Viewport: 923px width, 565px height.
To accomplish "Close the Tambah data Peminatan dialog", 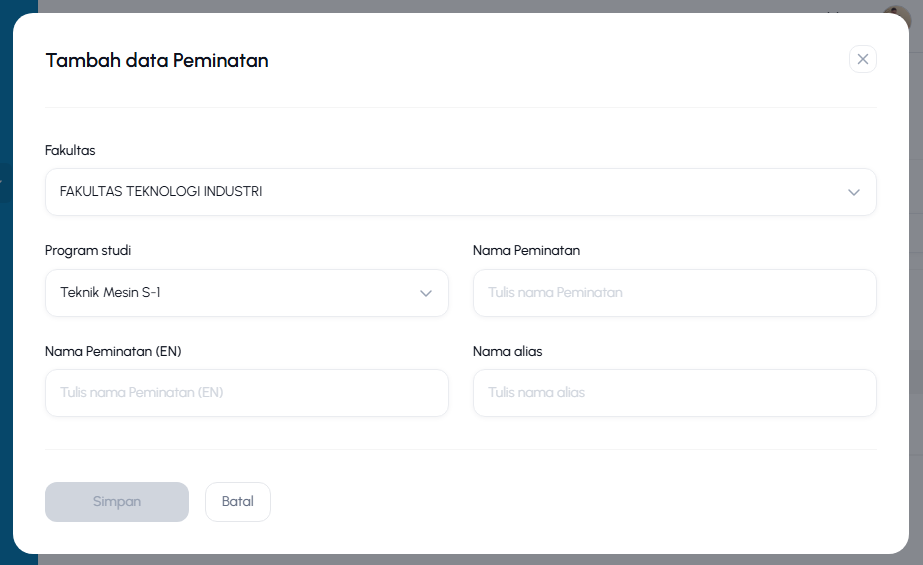I will [862, 59].
